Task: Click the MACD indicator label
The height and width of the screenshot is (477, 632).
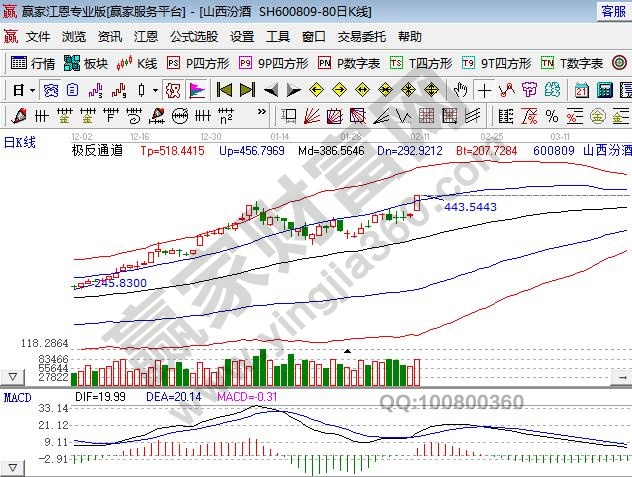Action: [x=17, y=398]
